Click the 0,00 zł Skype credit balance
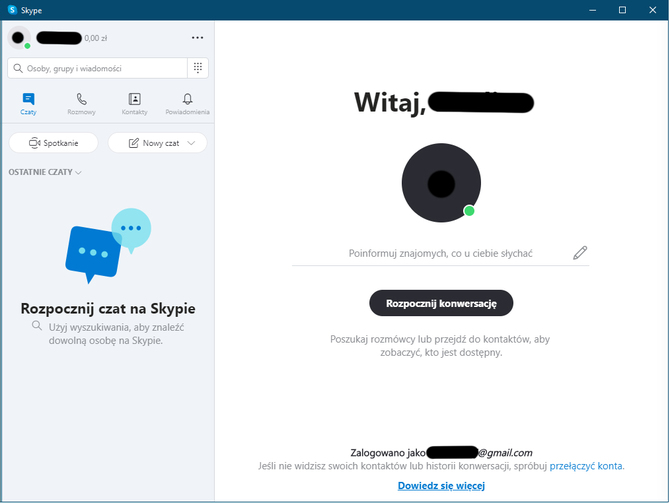670x503 pixels. click(x=96, y=38)
